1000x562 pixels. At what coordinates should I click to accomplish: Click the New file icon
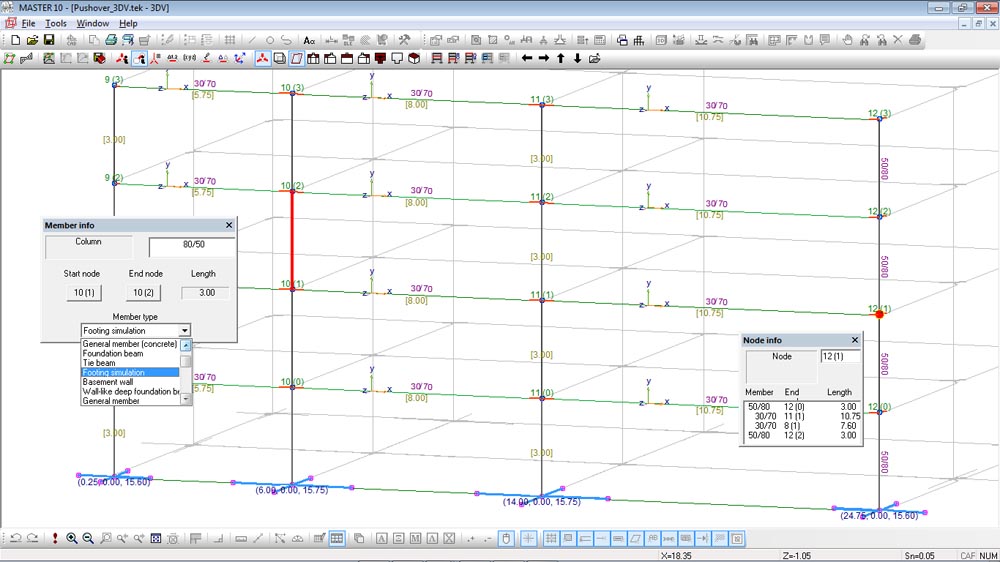(15, 40)
